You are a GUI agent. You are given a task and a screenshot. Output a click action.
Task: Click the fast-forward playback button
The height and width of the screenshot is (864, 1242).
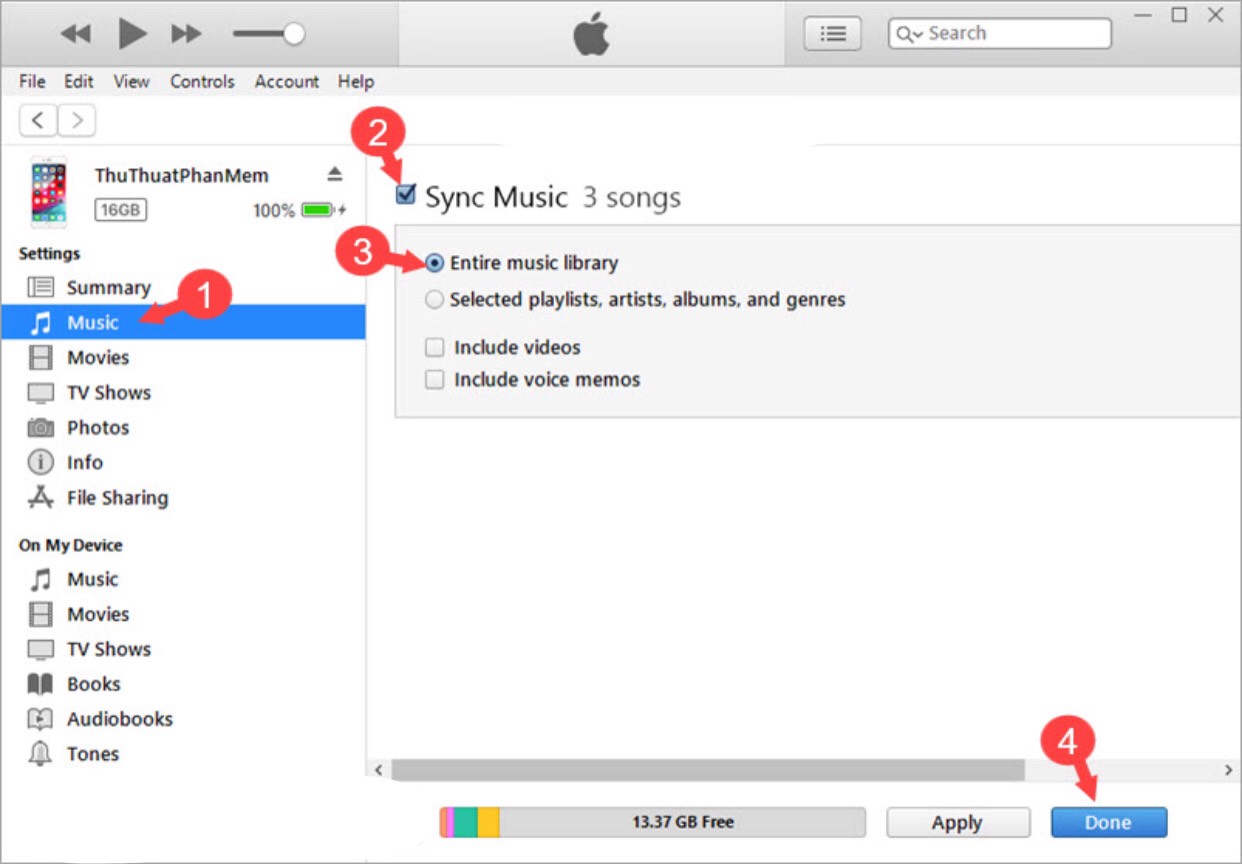click(x=186, y=34)
